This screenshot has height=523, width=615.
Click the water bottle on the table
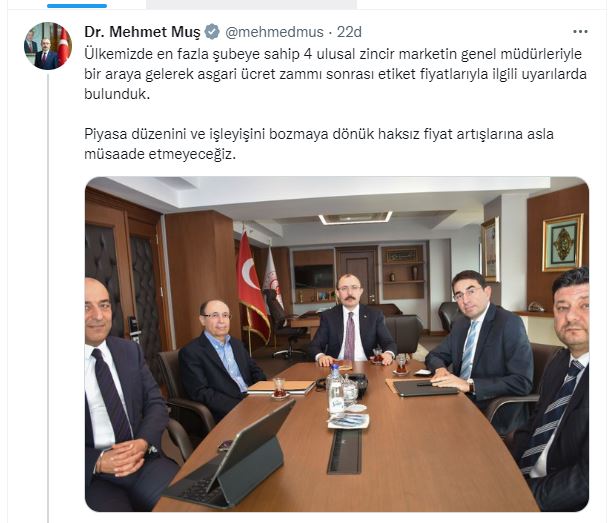(x=336, y=390)
